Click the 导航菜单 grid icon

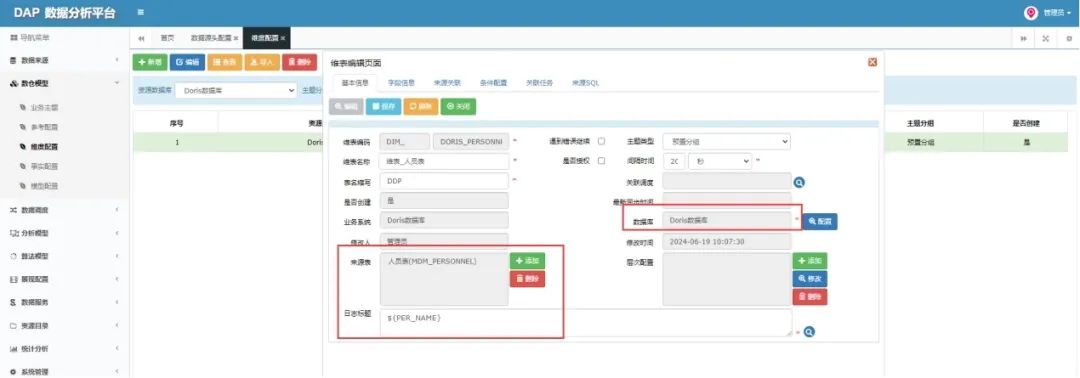click(14, 38)
